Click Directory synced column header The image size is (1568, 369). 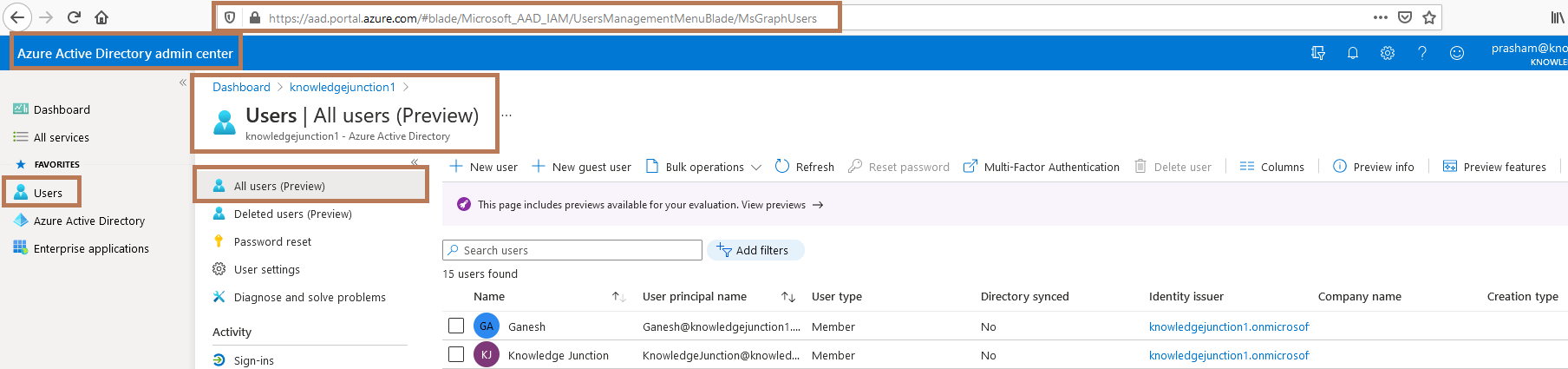point(1025,296)
